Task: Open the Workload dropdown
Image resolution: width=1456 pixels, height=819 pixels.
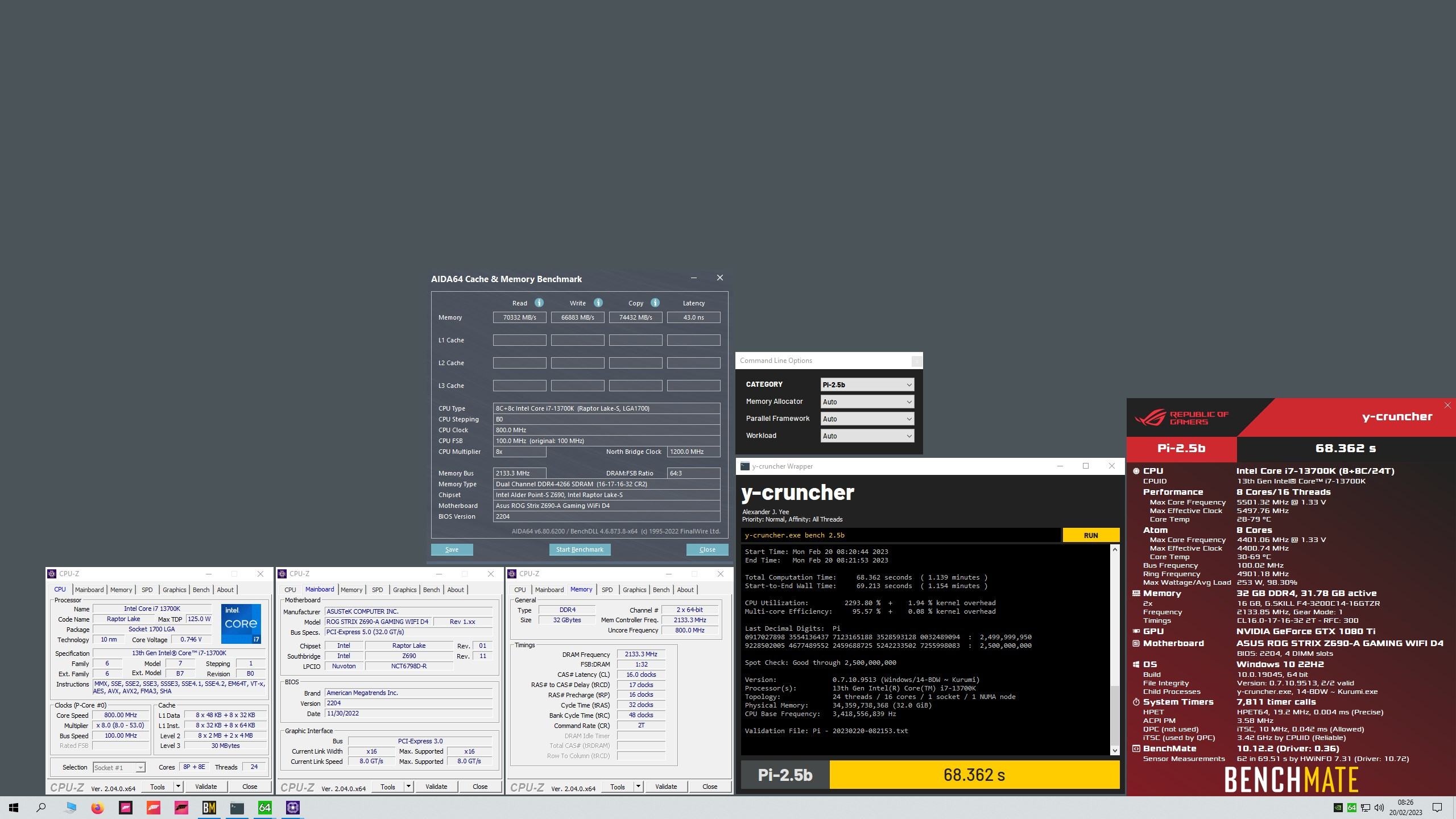Action: [x=867, y=436]
